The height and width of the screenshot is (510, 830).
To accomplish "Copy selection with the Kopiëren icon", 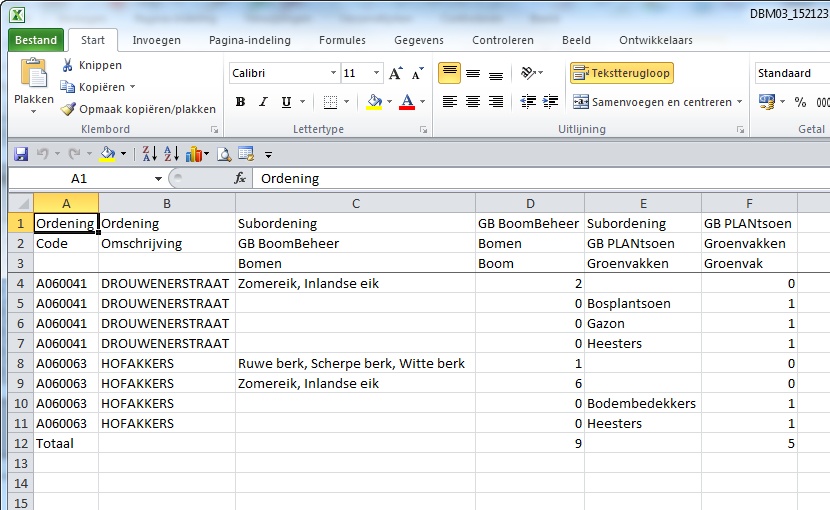I will click(67, 86).
